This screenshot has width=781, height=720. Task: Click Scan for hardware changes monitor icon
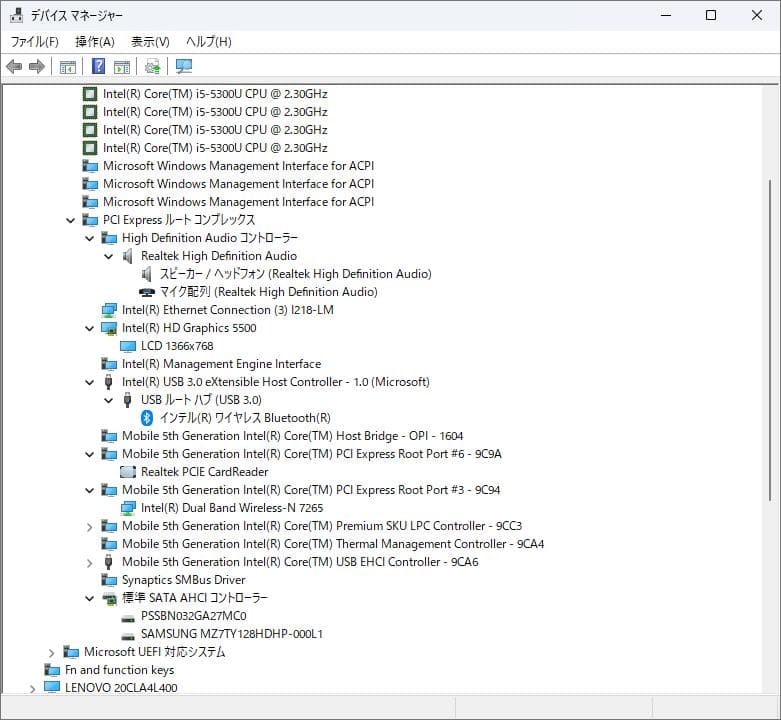(x=184, y=66)
